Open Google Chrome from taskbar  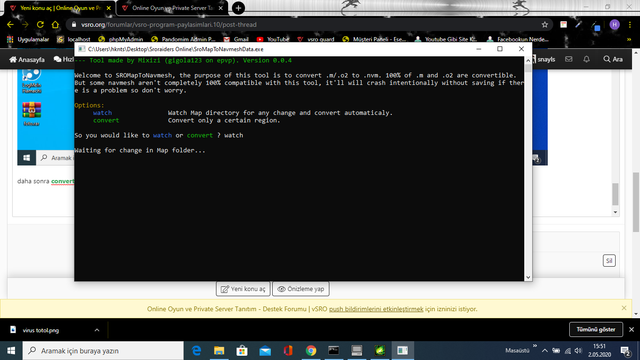(x=311, y=351)
